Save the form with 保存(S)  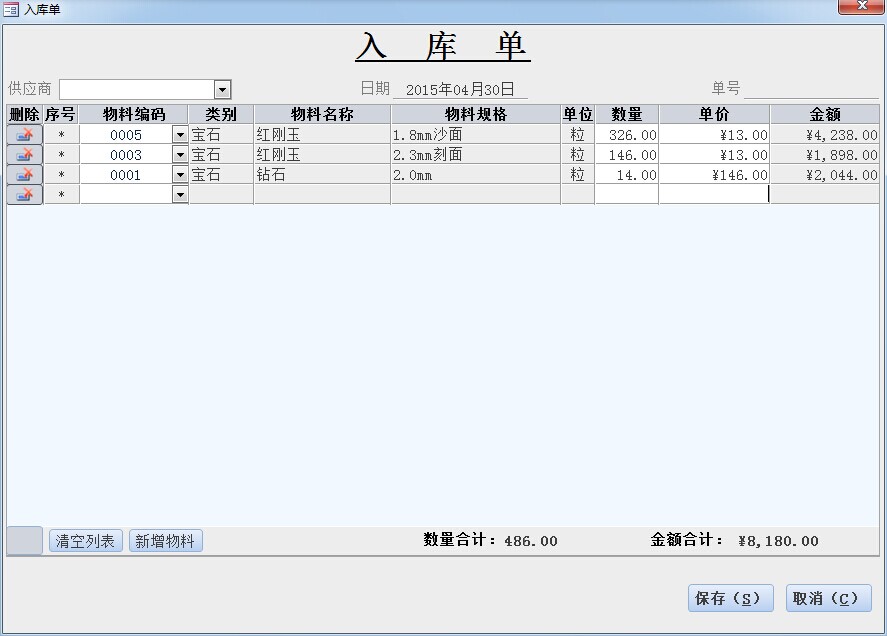pos(731,598)
